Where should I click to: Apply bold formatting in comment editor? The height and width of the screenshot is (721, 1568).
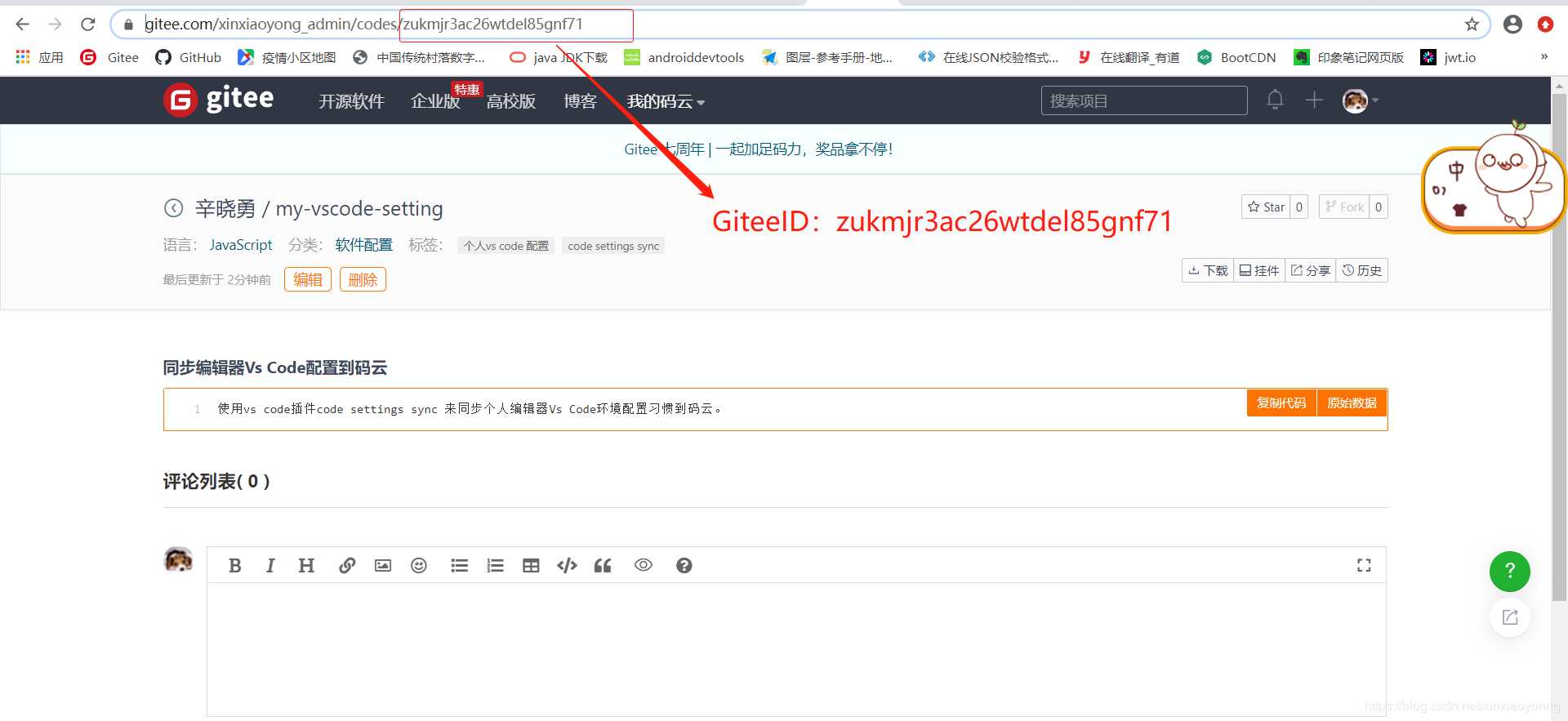[235, 565]
